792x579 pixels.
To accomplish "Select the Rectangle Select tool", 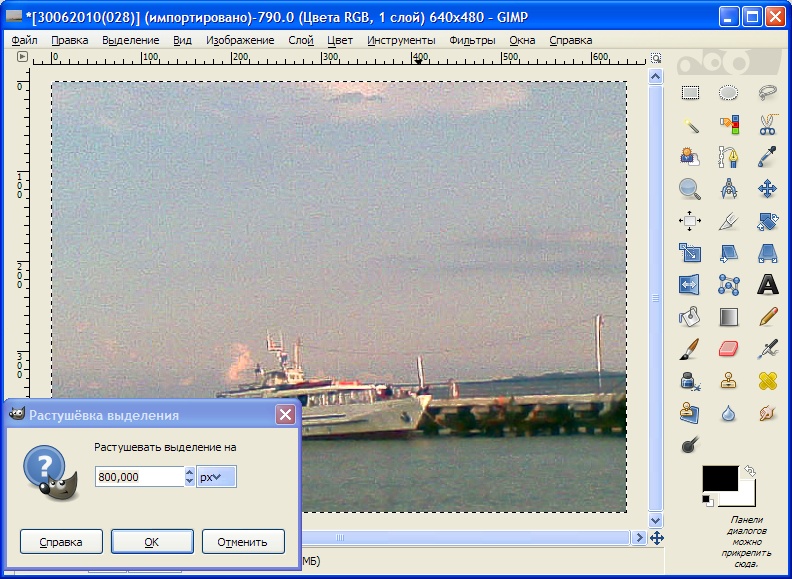I will [x=690, y=93].
